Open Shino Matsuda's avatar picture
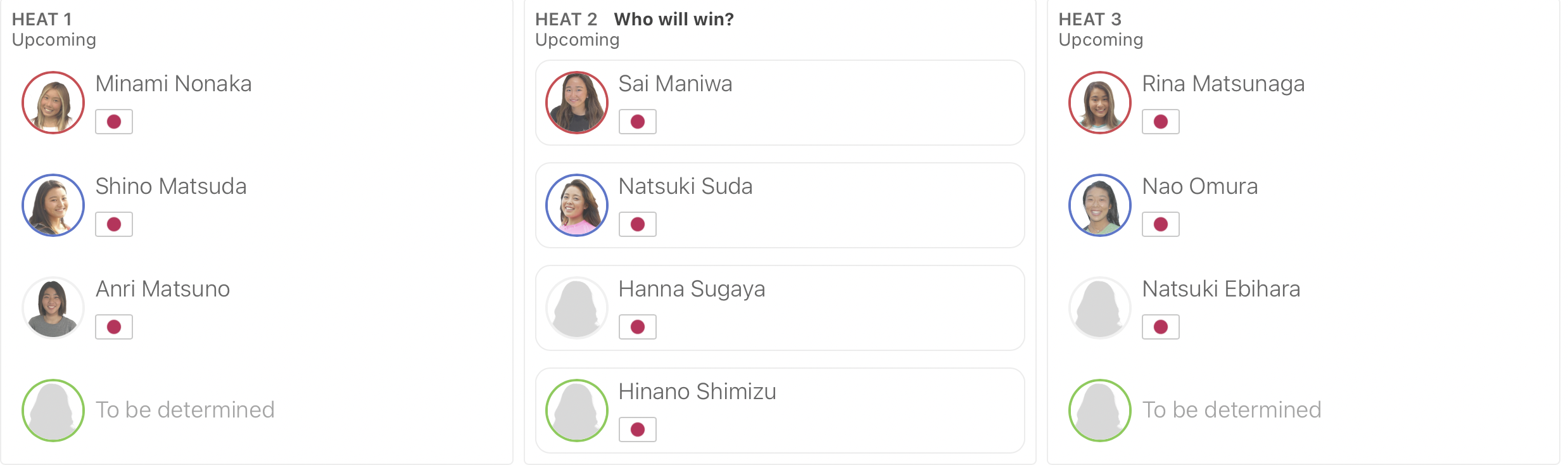Viewport: 1568px width, 465px height. 53,205
